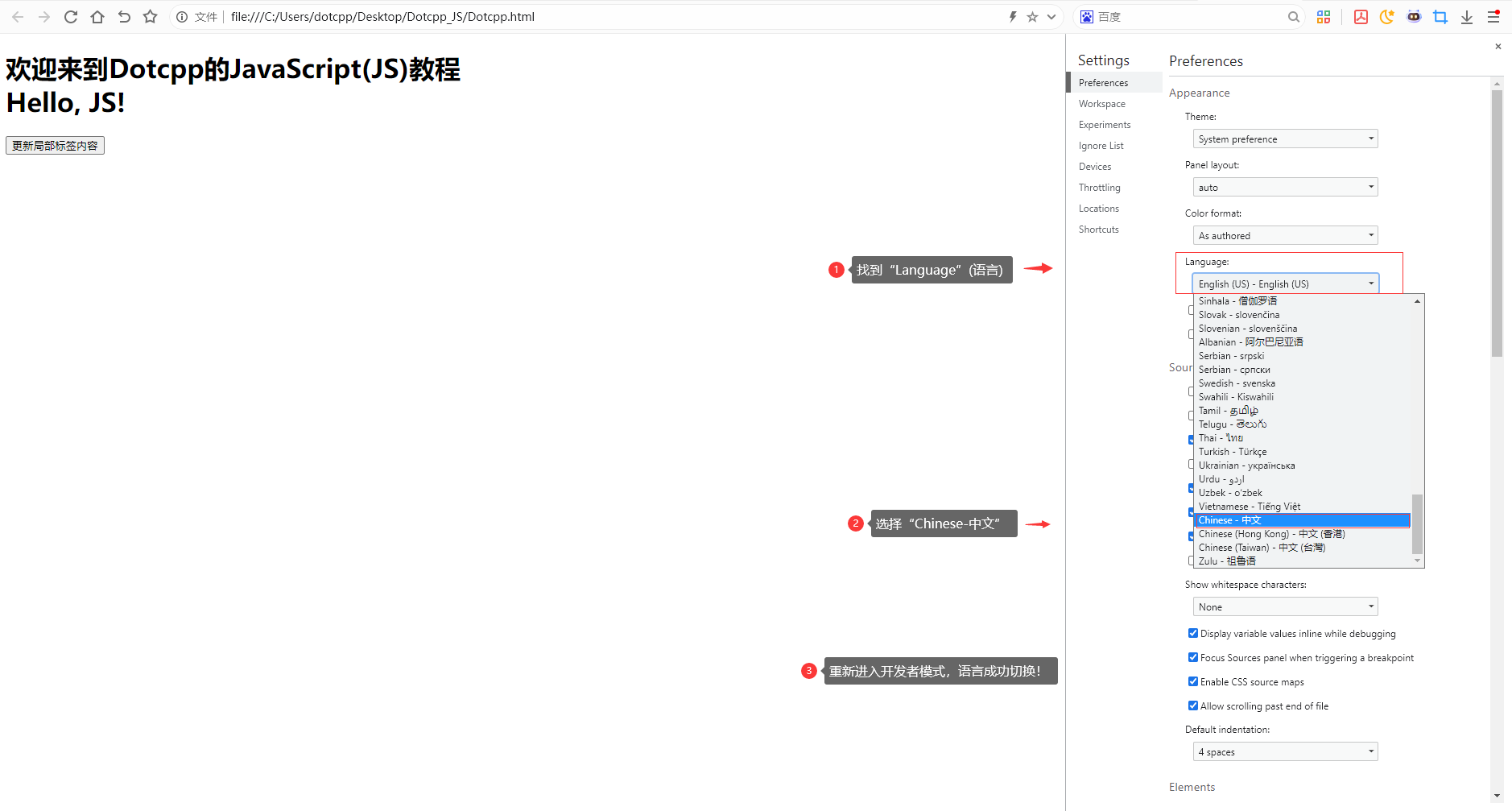Open the colorful apps grid icon
Image resolution: width=1512 pixels, height=811 pixels.
pyautogui.click(x=1324, y=17)
